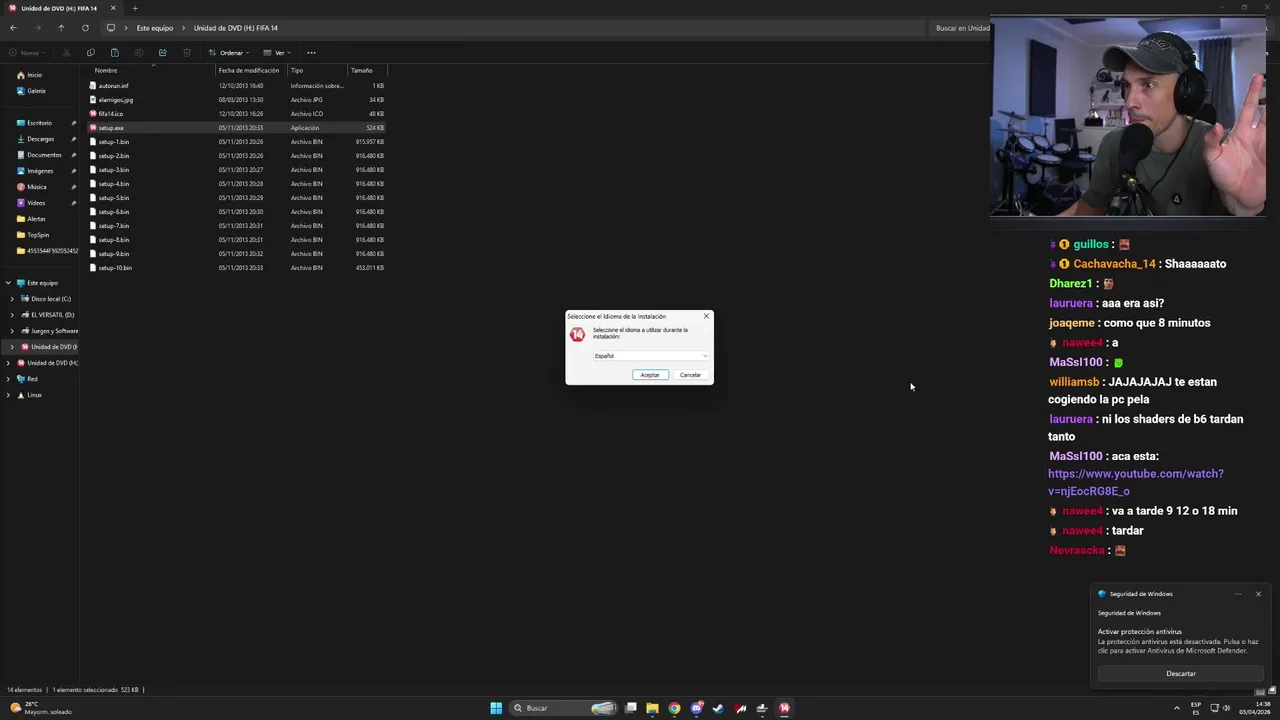This screenshot has width=1280, height=720.
Task: Expand Disco local (C:) node
Action: tap(12, 299)
